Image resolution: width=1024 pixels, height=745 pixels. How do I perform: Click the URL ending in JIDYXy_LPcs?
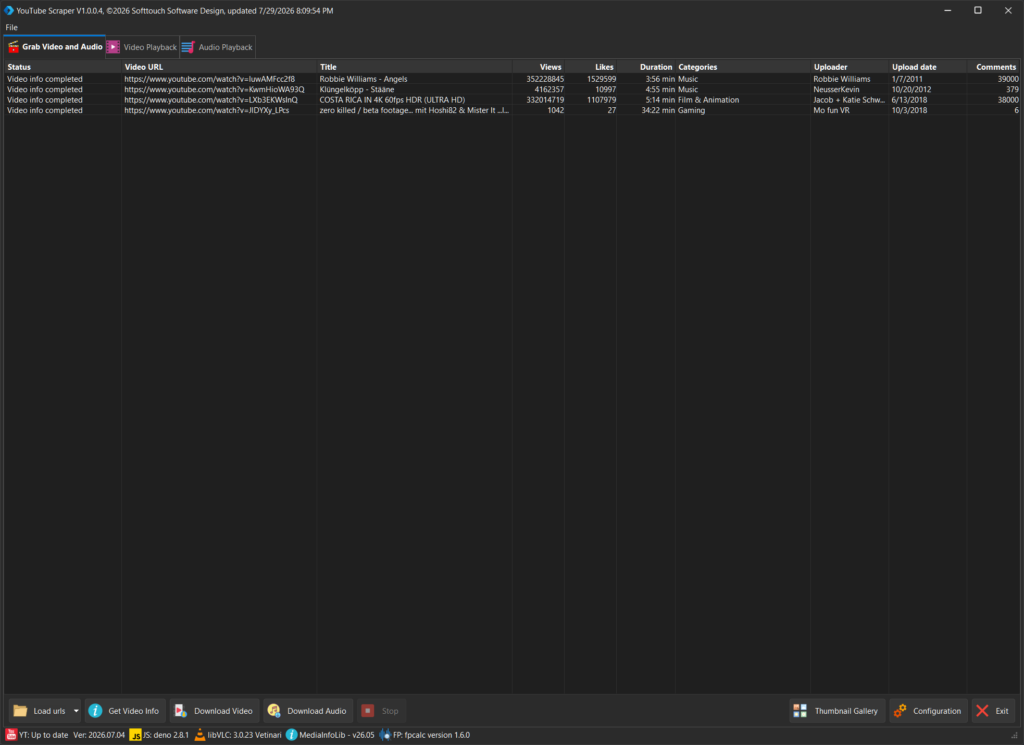pyautogui.click(x=206, y=110)
